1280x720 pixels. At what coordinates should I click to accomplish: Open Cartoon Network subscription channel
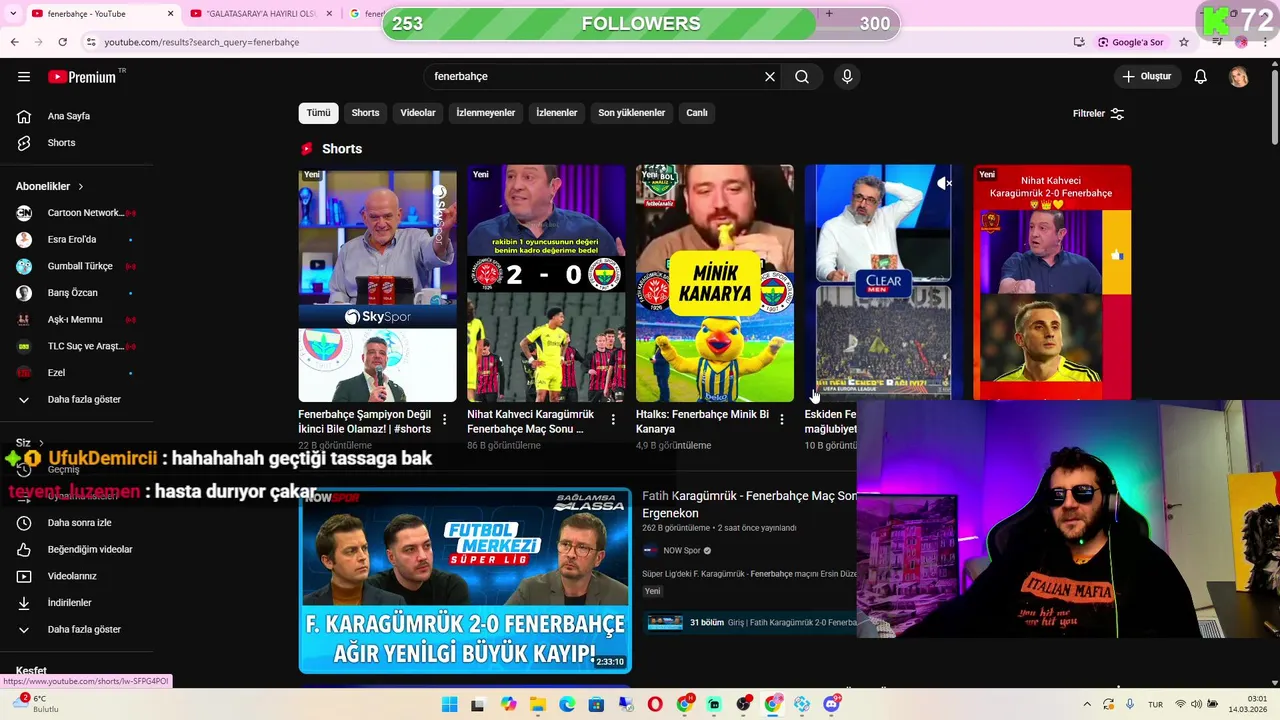(x=77, y=213)
